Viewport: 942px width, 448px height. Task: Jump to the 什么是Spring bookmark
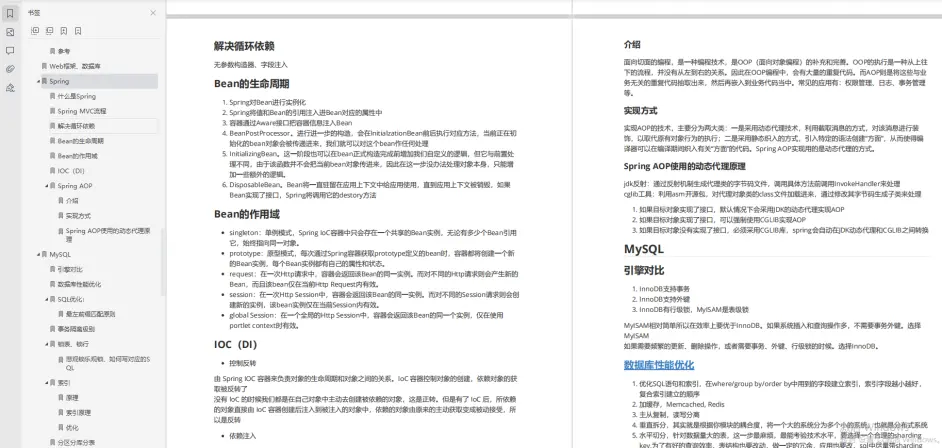click(76, 96)
